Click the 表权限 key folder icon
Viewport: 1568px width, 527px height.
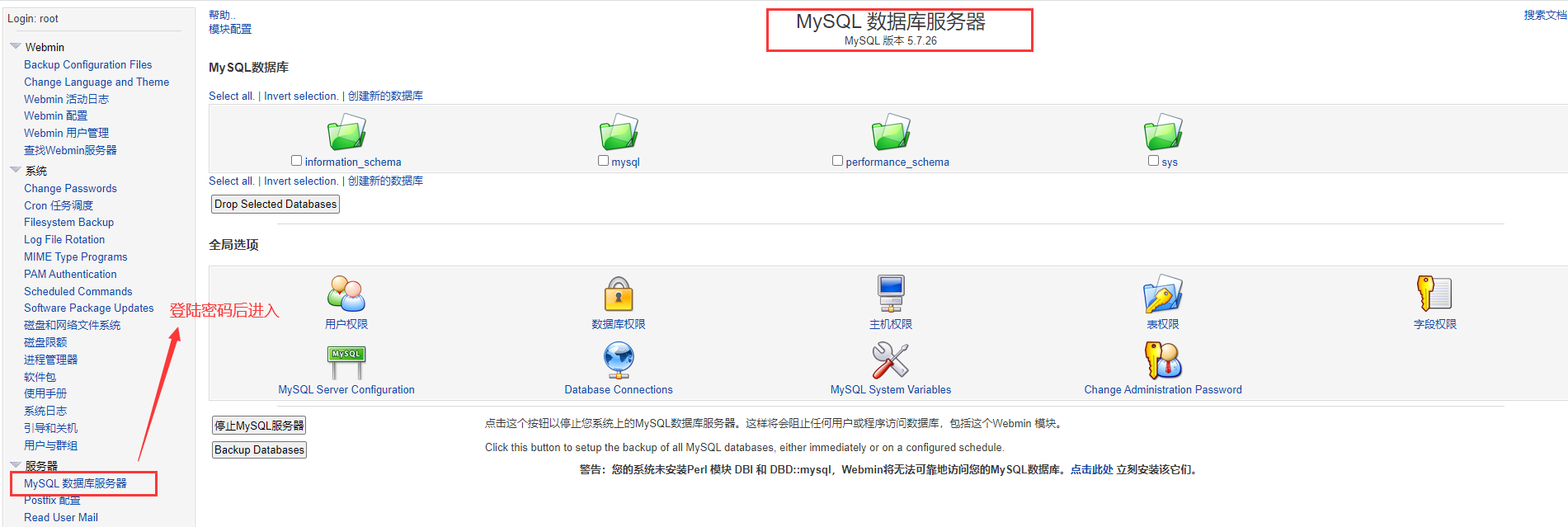(1163, 294)
